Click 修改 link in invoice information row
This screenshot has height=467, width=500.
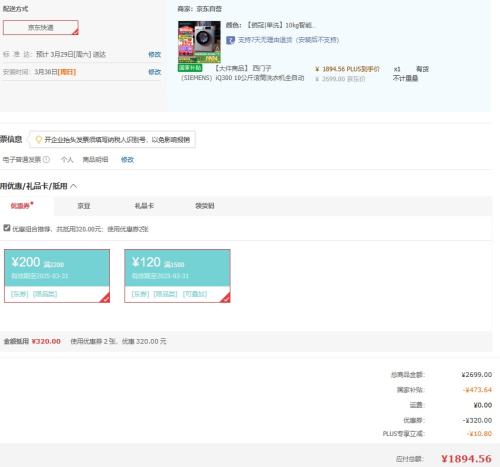[x=127, y=160]
